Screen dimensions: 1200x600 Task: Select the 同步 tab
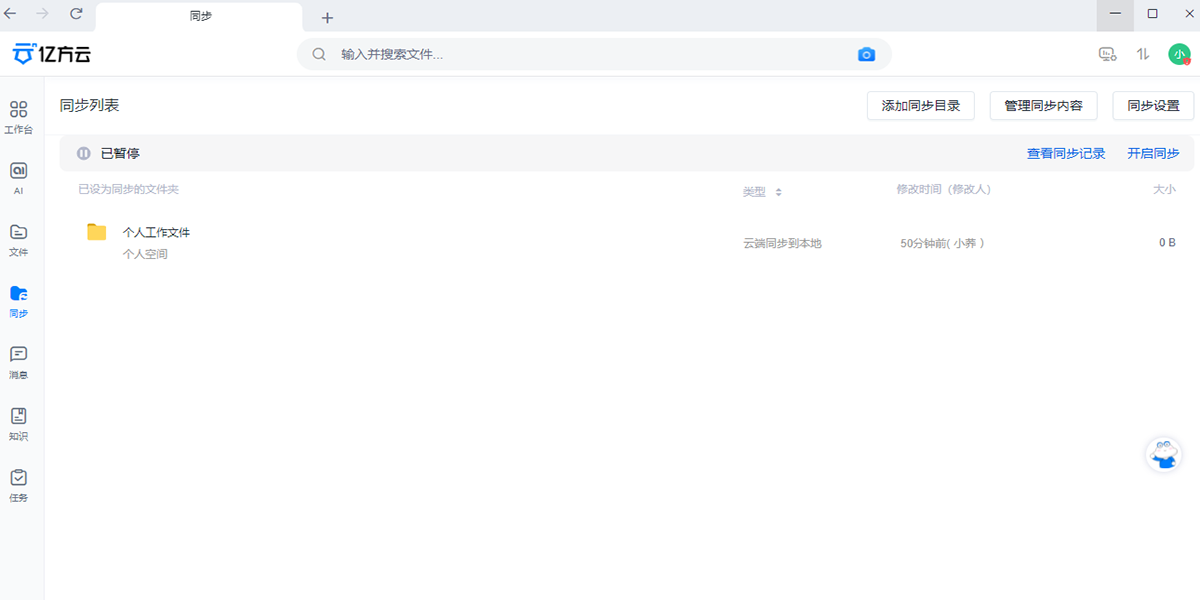tap(200, 17)
